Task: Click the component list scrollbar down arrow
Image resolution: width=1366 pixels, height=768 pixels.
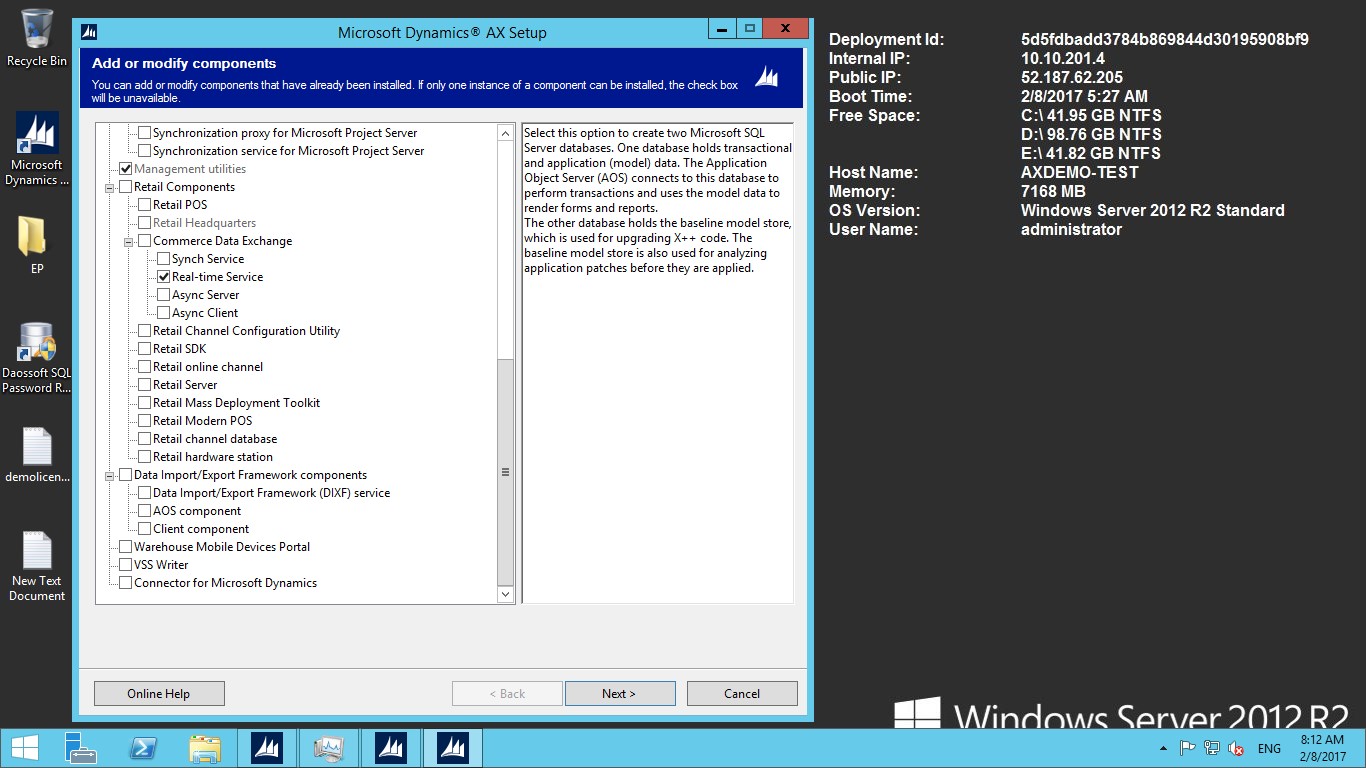Action: 505,595
